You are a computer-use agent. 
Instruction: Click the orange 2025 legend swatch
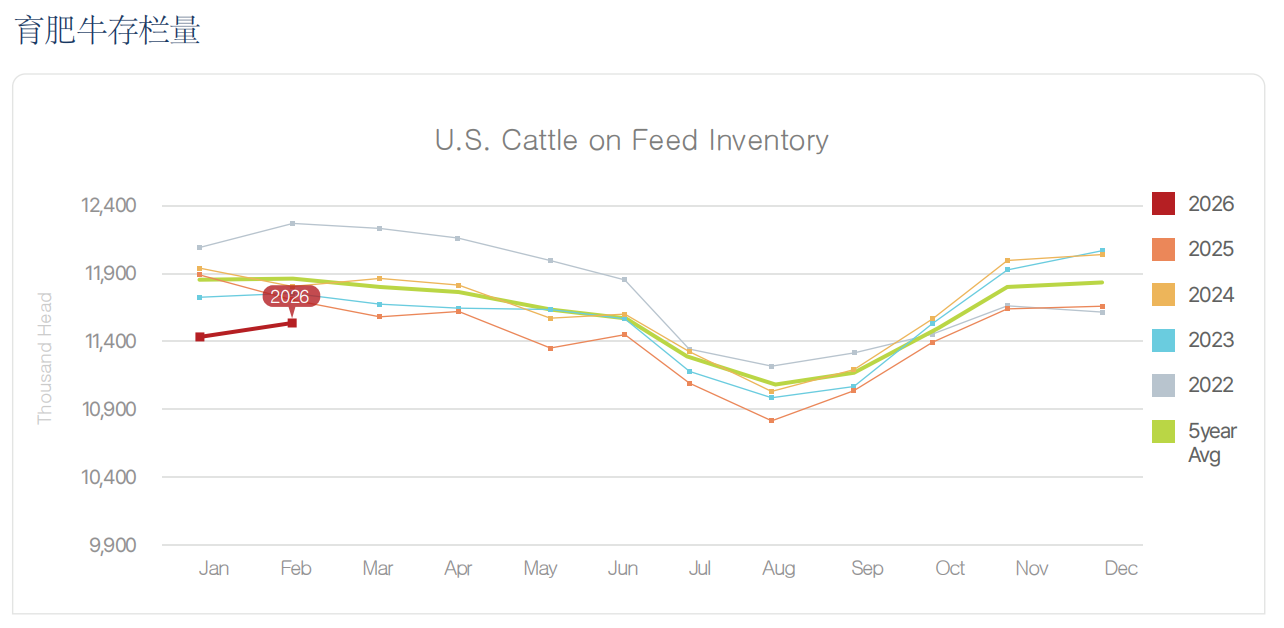[x=1163, y=249]
